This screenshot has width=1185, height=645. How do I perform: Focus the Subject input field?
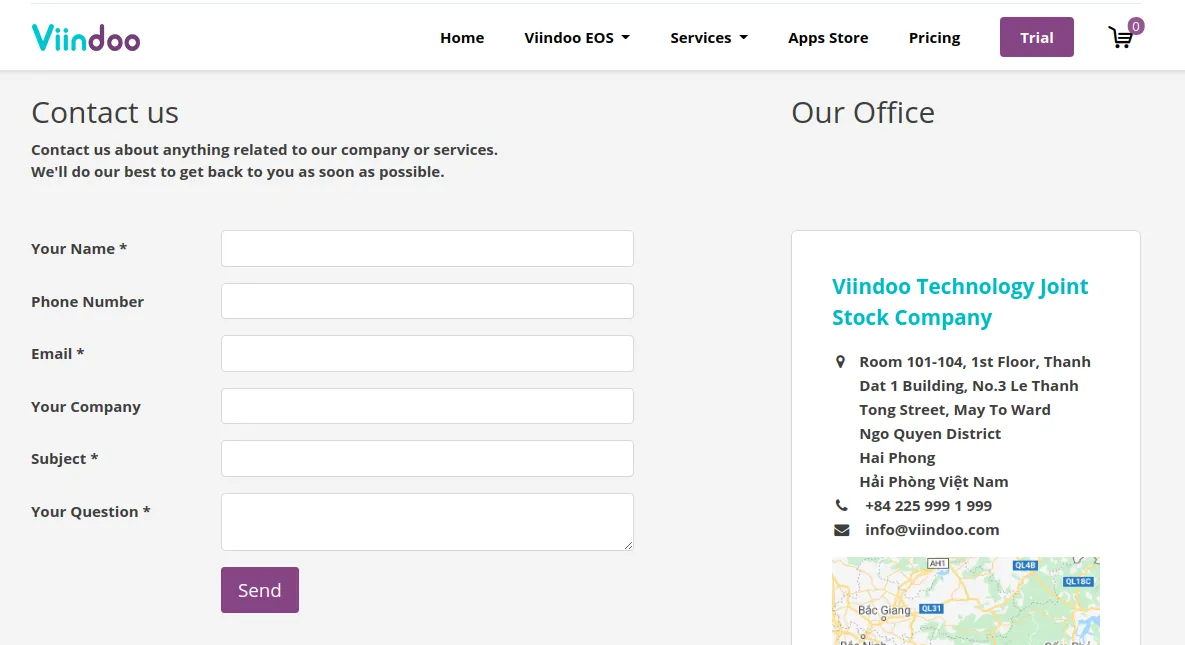[x=427, y=458]
